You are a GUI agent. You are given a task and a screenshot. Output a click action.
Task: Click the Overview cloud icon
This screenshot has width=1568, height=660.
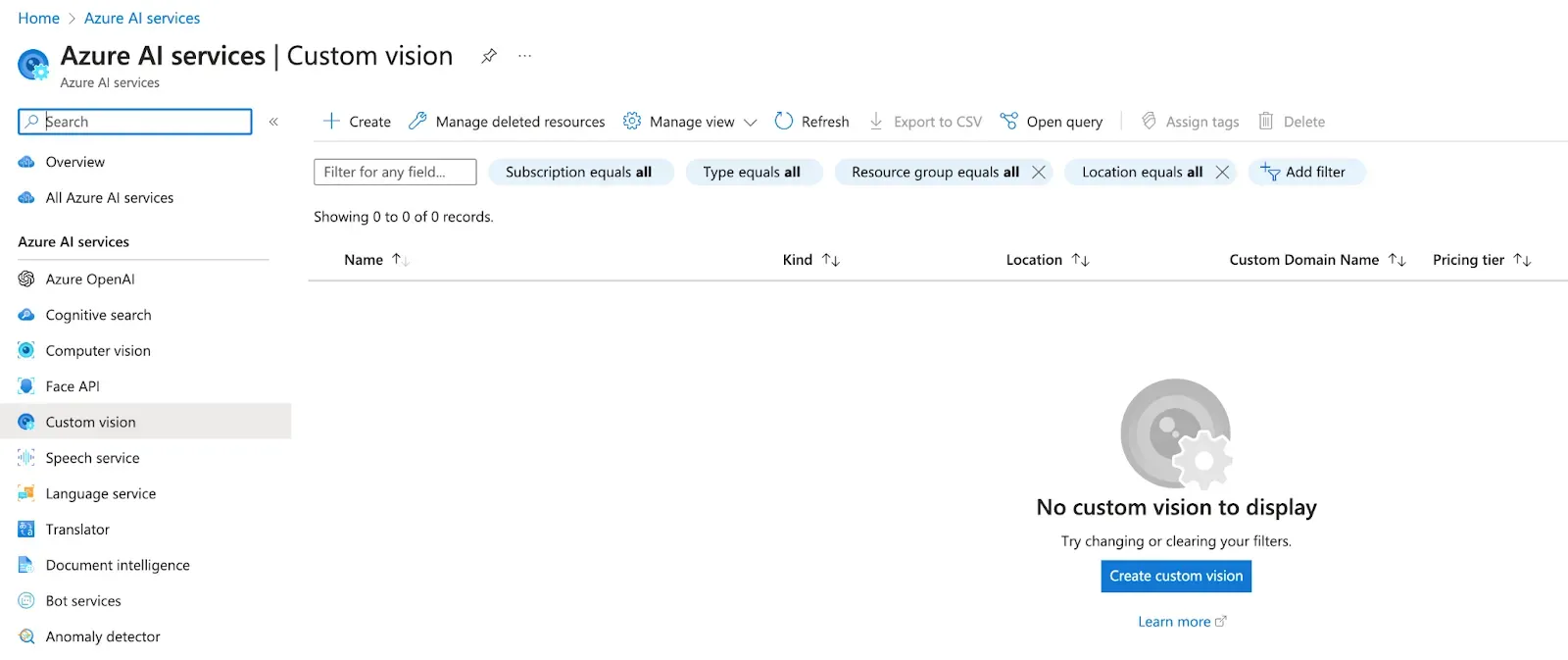[x=26, y=162]
